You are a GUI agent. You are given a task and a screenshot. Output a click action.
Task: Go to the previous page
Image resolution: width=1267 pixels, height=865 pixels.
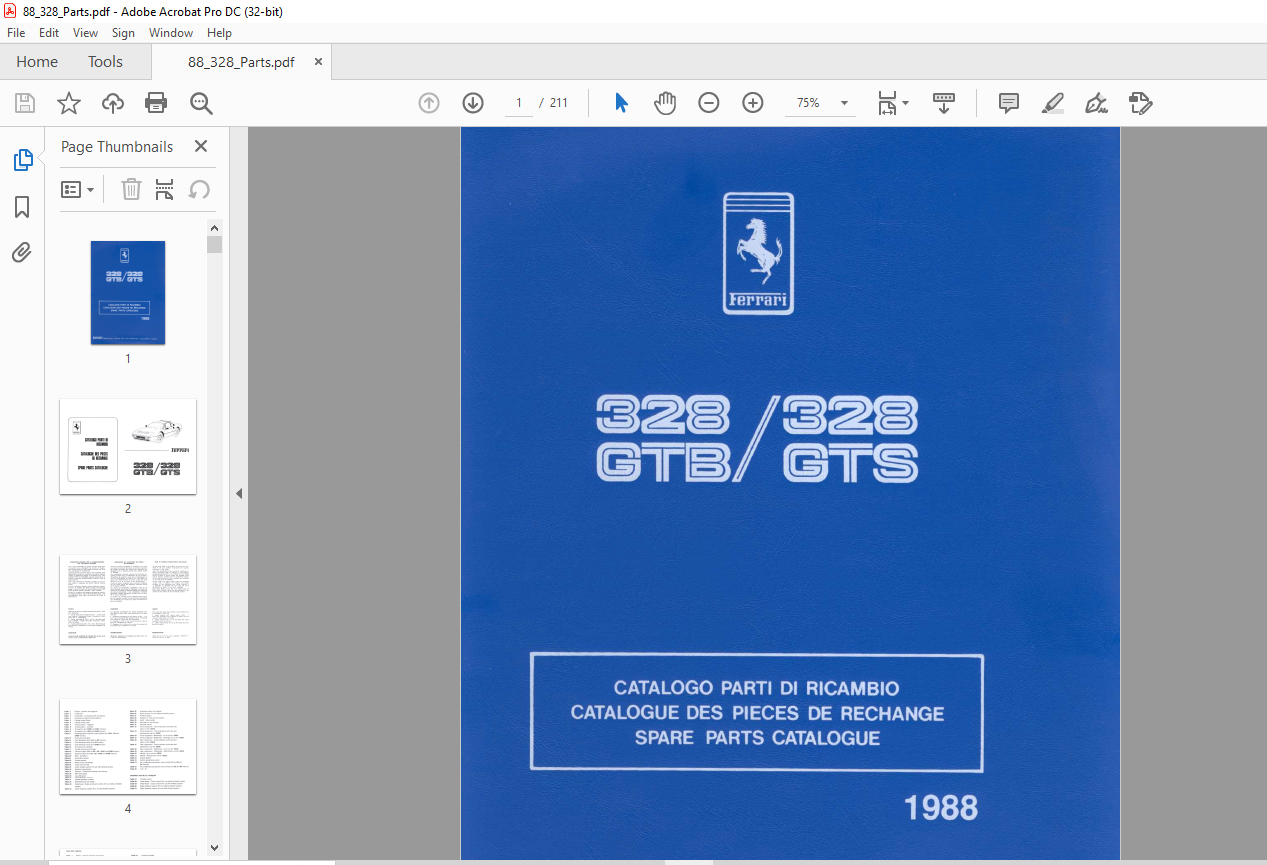pos(429,103)
